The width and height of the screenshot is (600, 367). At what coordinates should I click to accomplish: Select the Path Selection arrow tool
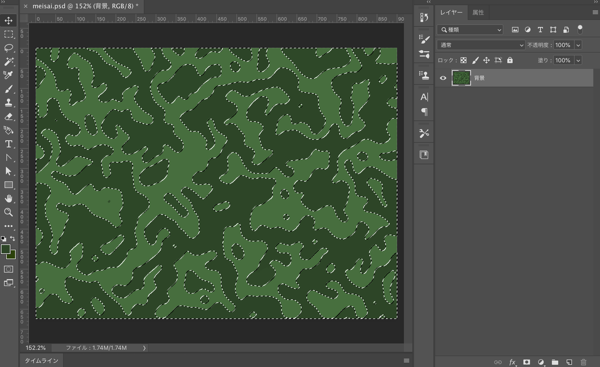[x=8, y=171]
